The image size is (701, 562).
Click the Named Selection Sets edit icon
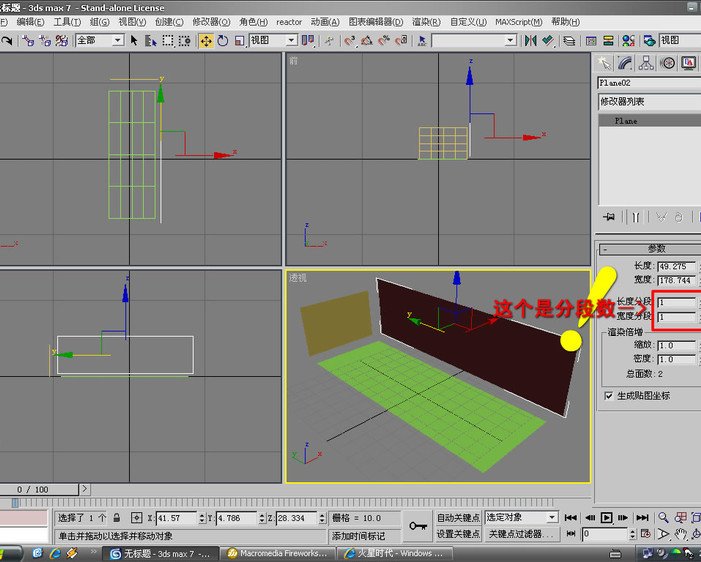pos(422,41)
